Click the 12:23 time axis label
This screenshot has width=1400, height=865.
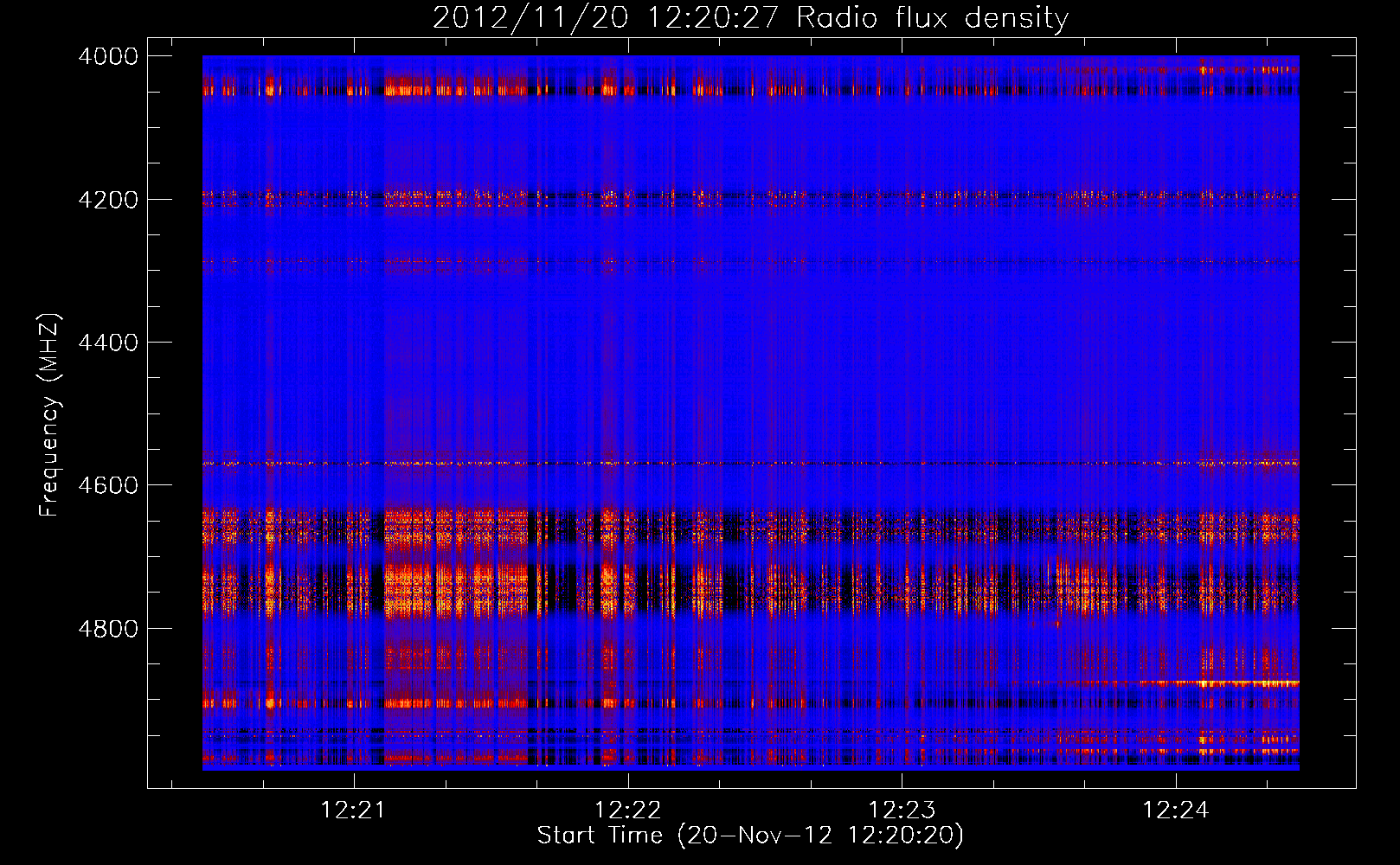902,810
